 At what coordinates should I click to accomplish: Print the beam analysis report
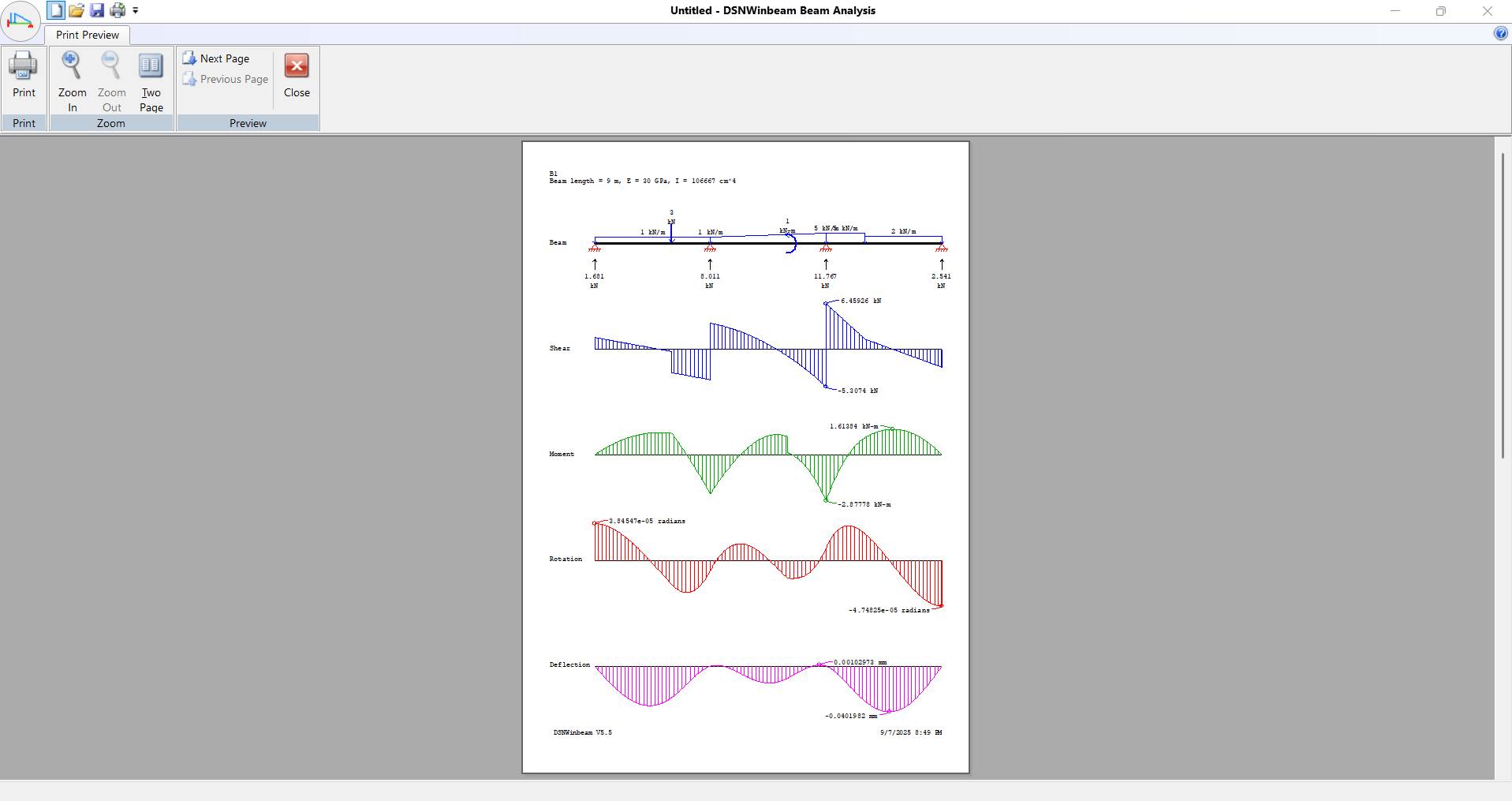[24, 75]
